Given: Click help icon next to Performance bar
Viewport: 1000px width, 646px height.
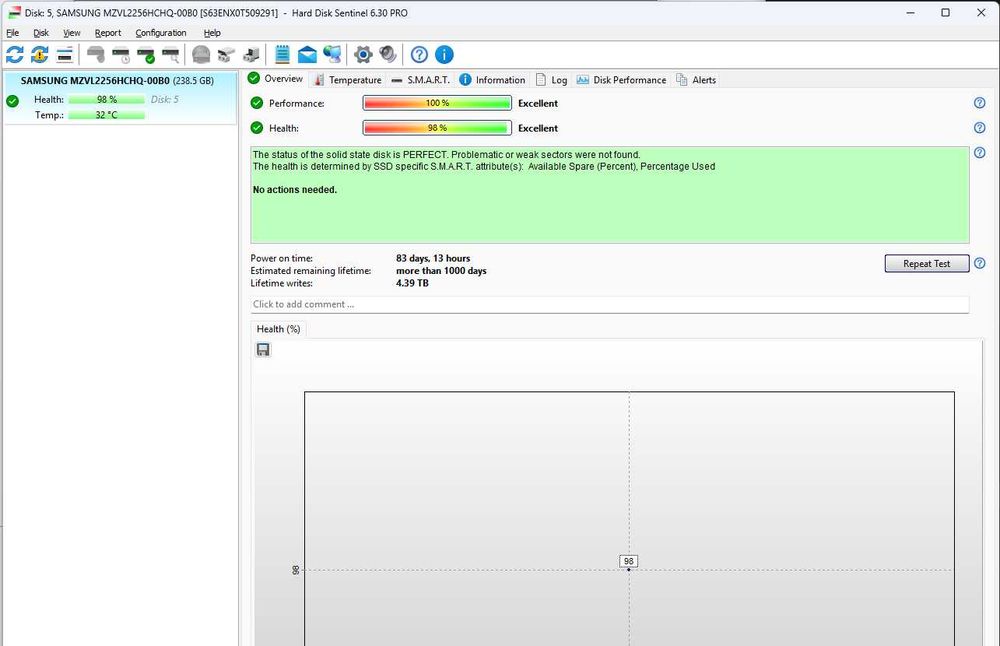Looking at the screenshot, I should click(980, 103).
